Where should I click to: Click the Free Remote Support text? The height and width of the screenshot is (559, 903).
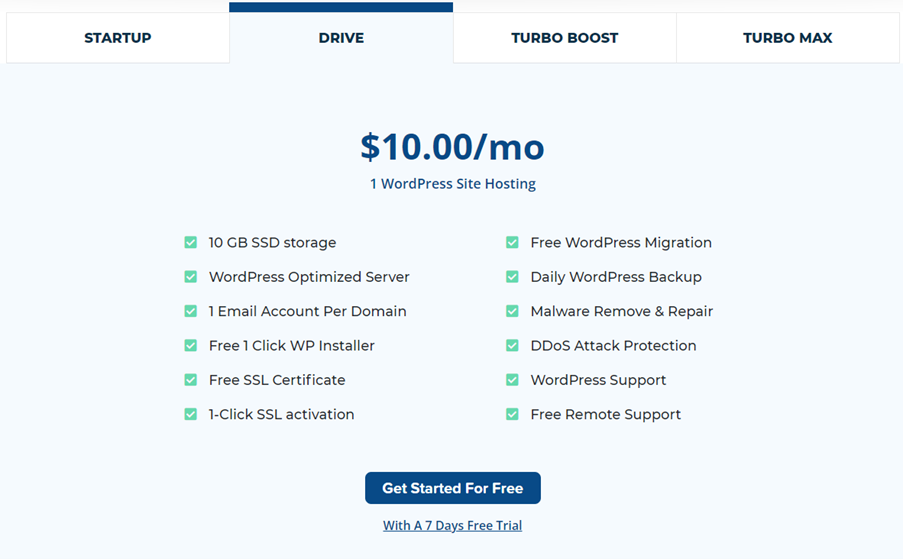click(606, 415)
